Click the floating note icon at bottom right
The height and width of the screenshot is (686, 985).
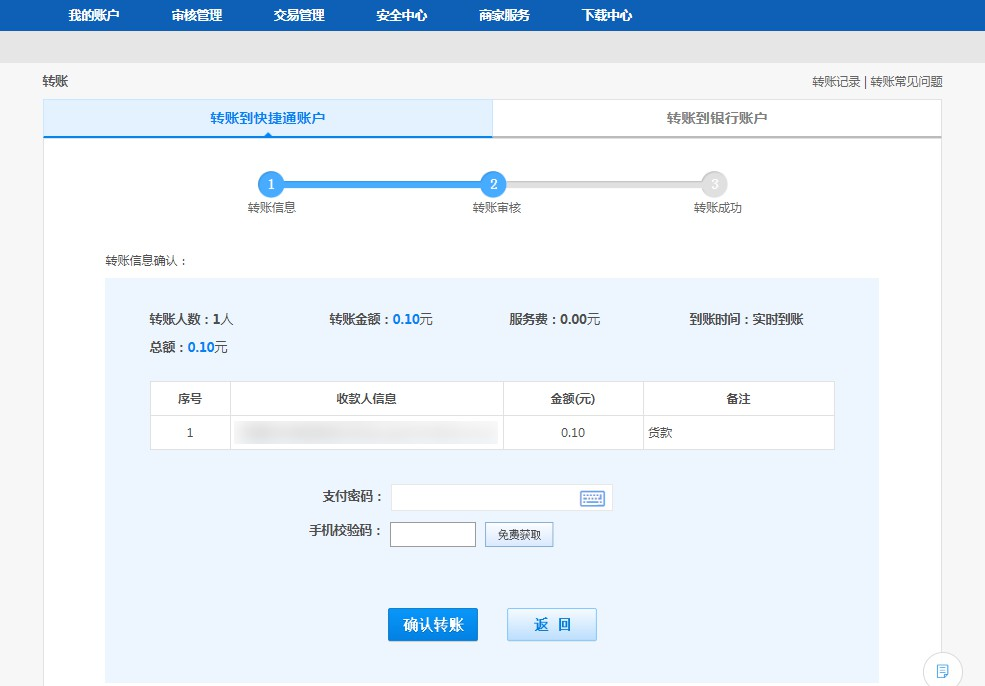pyautogui.click(x=942, y=670)
